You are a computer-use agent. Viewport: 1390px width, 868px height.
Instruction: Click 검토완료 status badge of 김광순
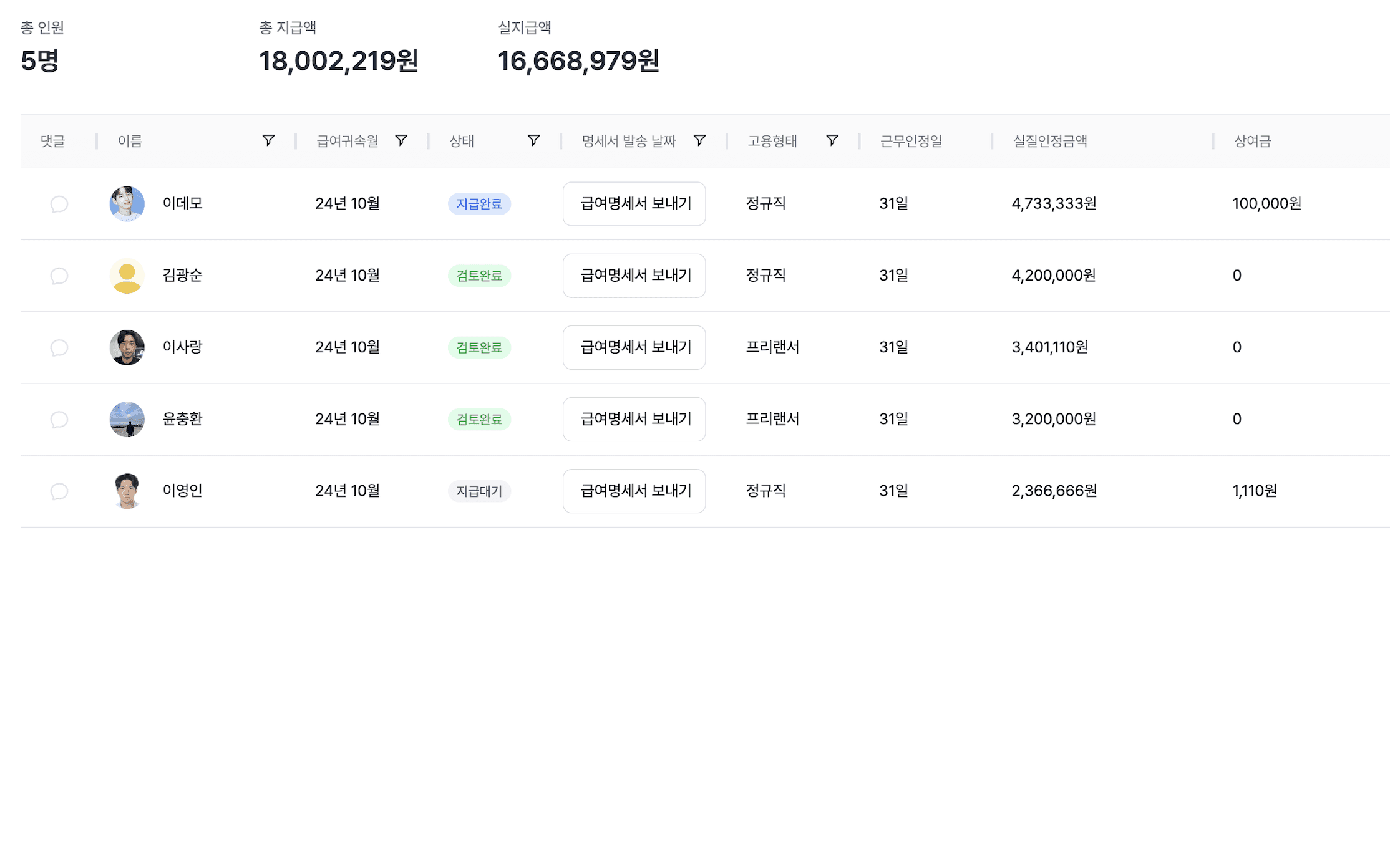479,276
